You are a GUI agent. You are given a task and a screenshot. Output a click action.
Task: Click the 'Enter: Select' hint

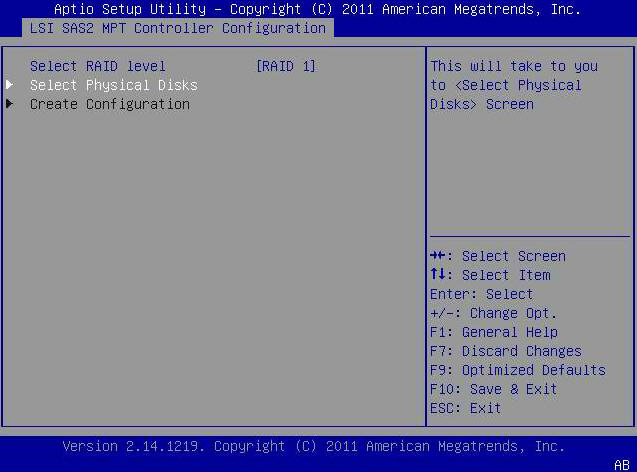(481, 294)
